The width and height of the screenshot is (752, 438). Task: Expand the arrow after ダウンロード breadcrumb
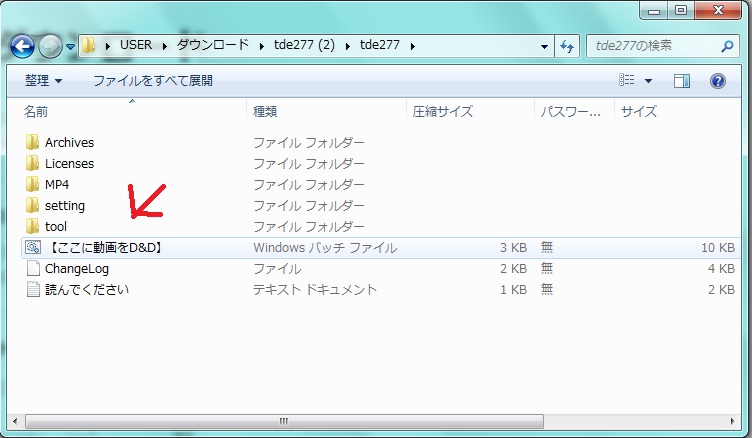(261, 46)
